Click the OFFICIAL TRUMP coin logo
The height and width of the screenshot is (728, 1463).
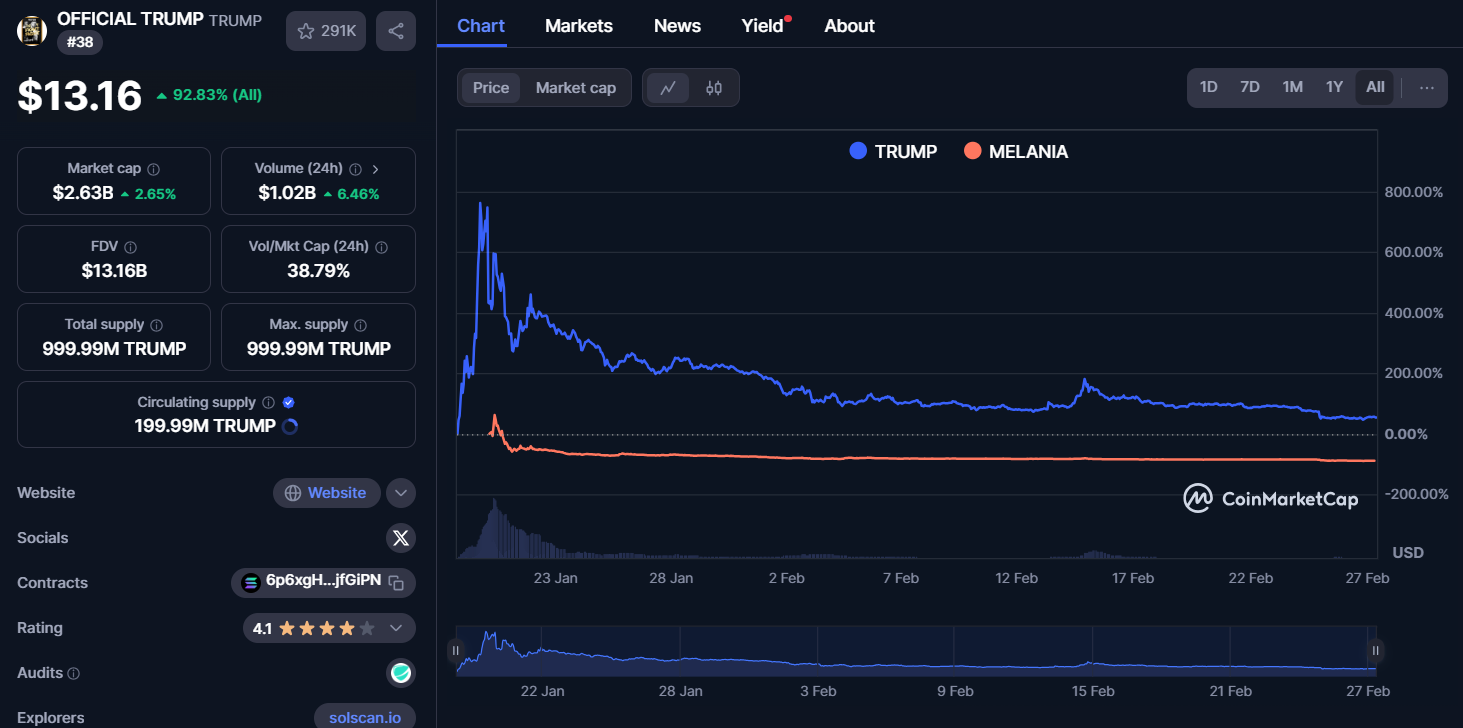pos(32,31)
